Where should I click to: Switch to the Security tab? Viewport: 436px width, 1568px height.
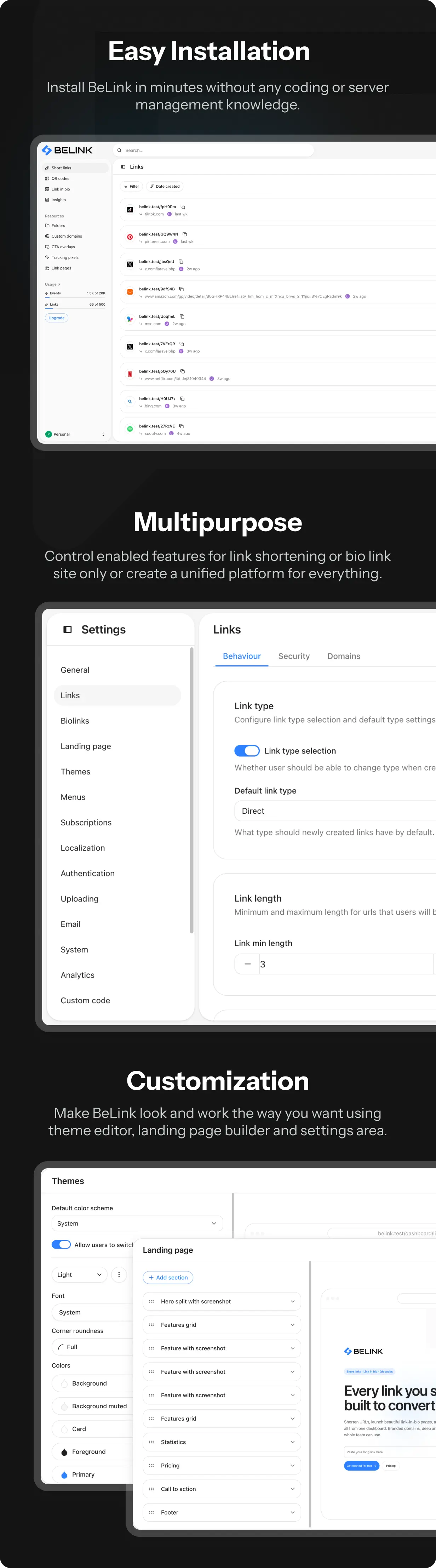pos(294,656)
